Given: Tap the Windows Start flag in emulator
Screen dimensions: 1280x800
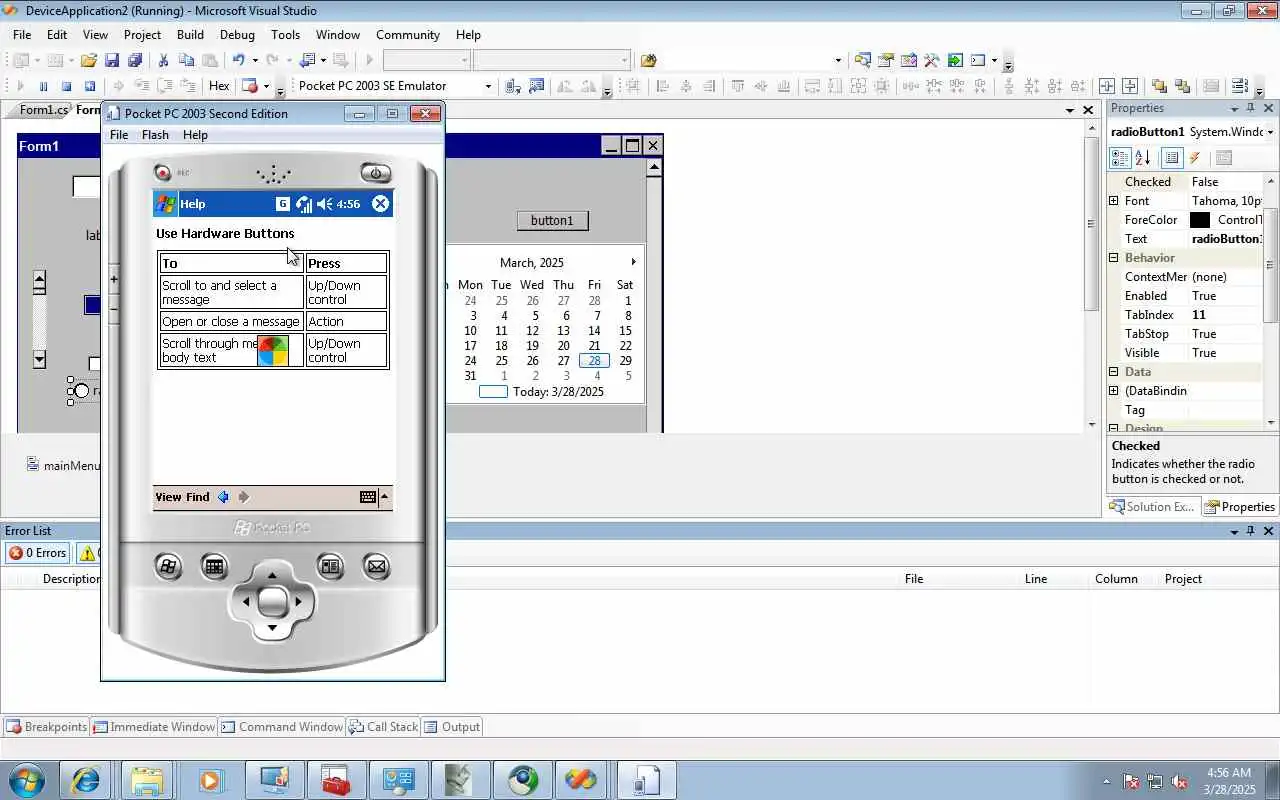Looking at the screenshot, I should point(165,204).
